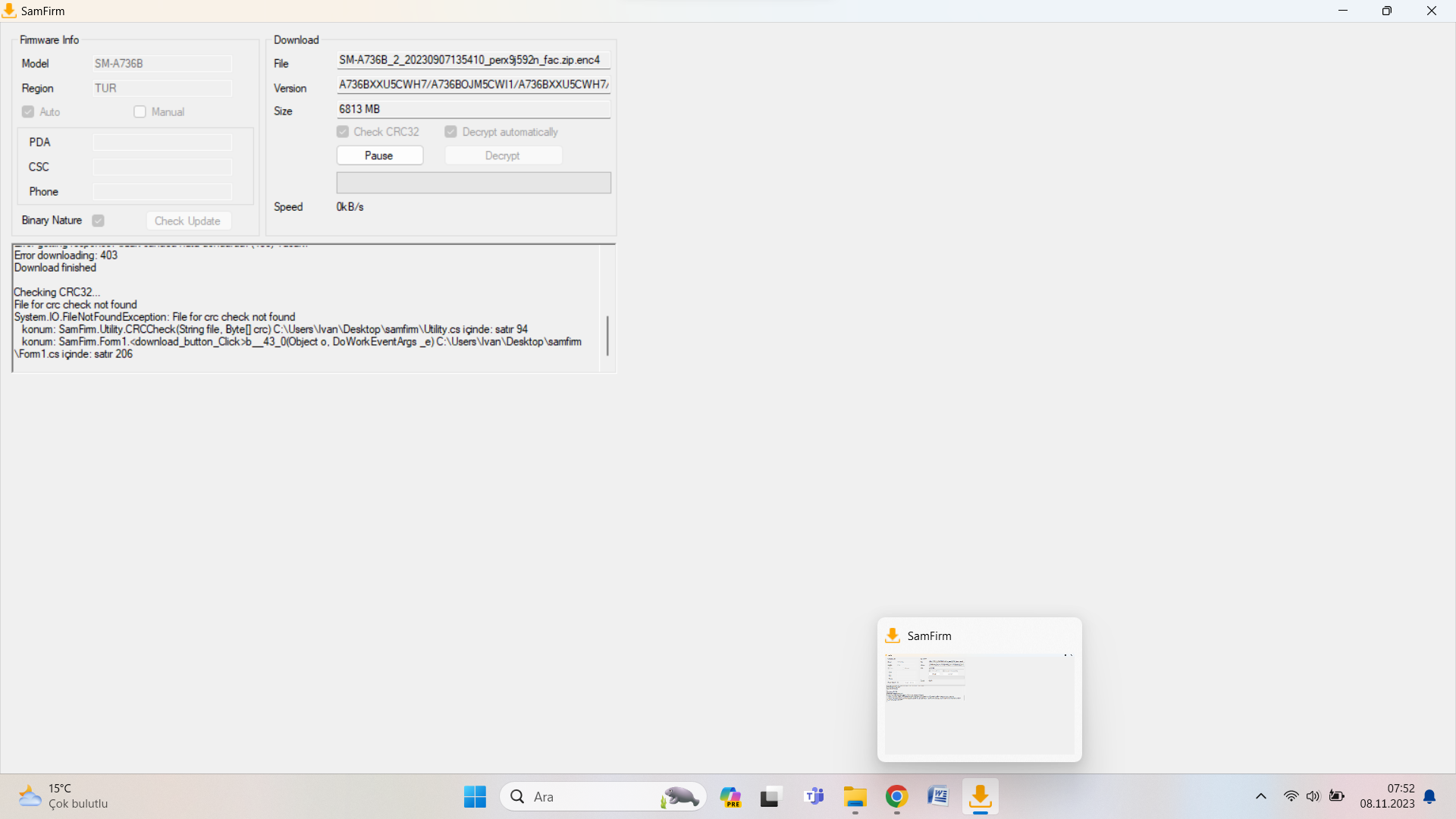1456x819 pixels.
Task: Show hidden tray icons chevron
Action: (x=1260, y=796)
